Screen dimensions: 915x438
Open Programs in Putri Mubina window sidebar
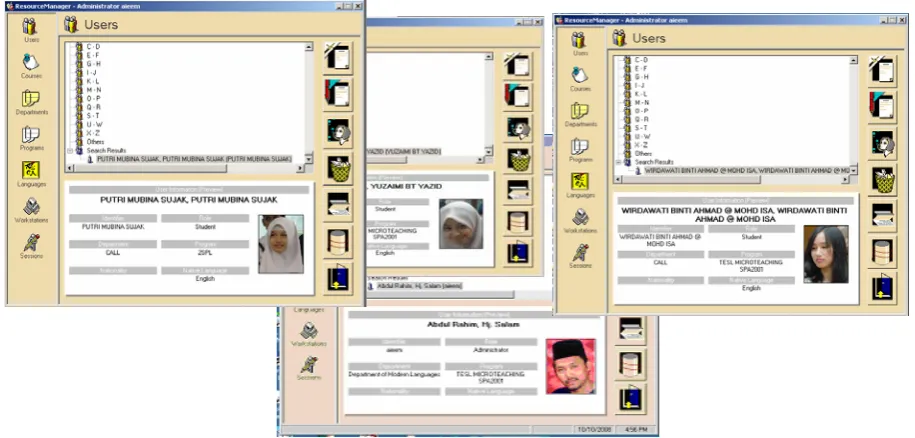click(x=31, y=138)
